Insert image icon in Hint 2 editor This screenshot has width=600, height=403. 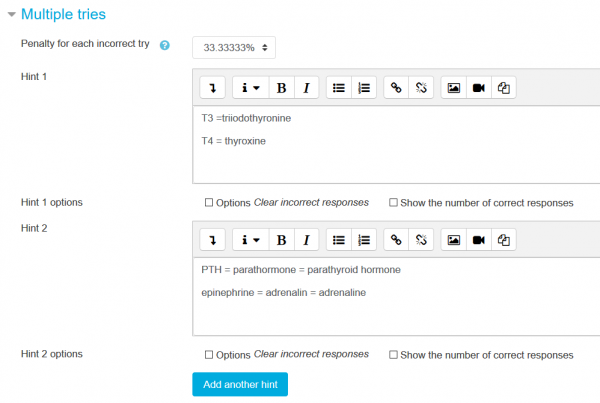[x=454, y=240]
